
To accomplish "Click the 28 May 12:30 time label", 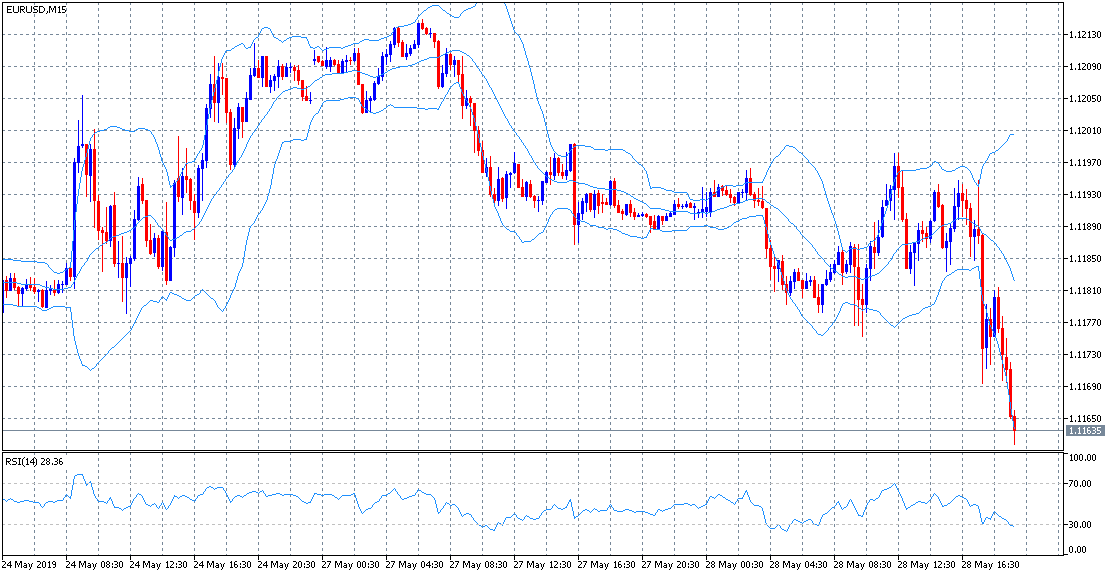I will [925, 564].
